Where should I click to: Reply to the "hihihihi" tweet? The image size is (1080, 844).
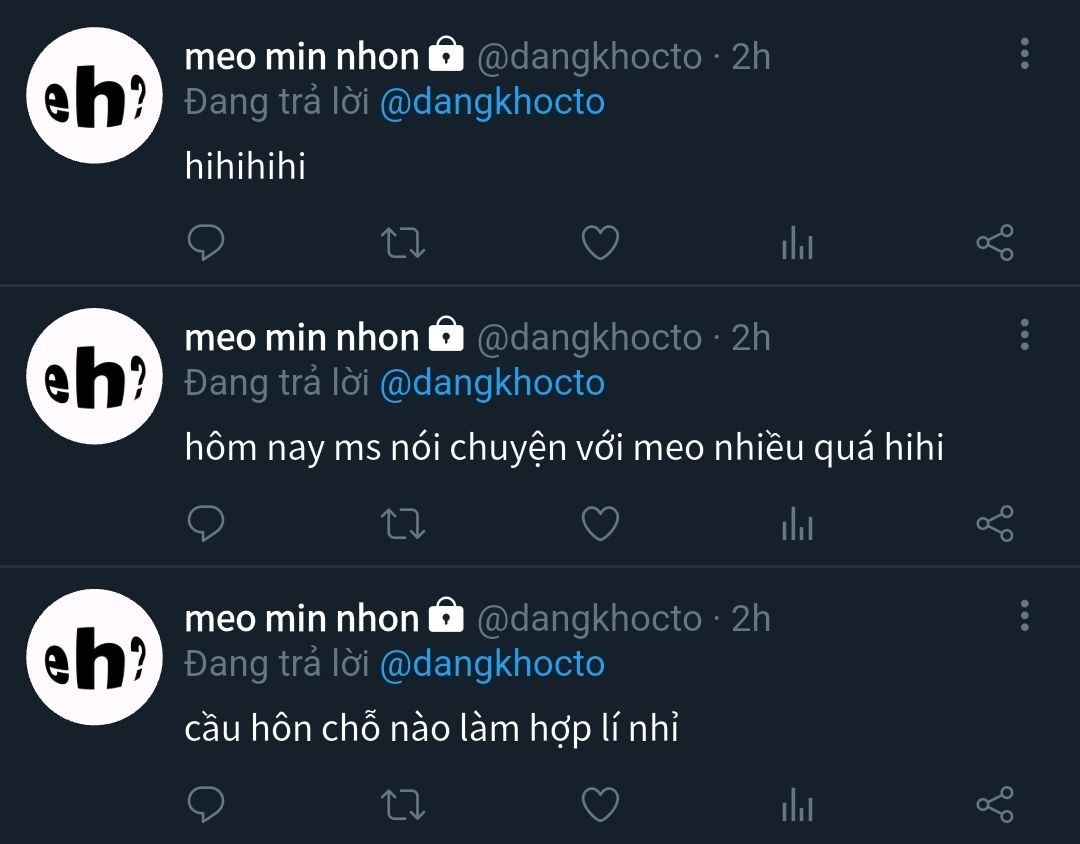[x=206, y=243]
